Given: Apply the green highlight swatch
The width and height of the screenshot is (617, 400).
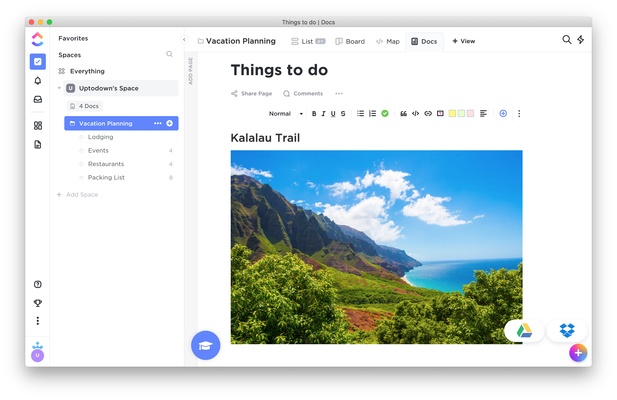Looking at the screenshot, I should coord(461,114).
